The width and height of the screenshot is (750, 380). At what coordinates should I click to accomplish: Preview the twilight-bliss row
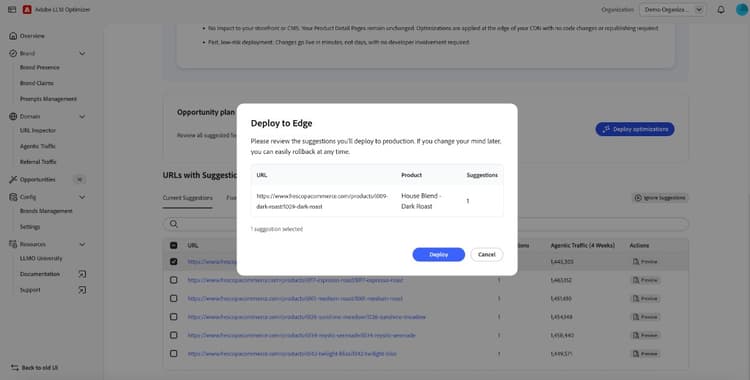tap(645, 354)
